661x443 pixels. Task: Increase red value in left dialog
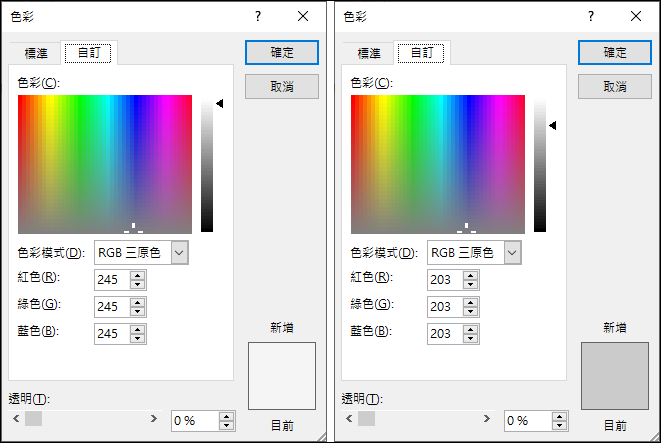tap(137, 276)
